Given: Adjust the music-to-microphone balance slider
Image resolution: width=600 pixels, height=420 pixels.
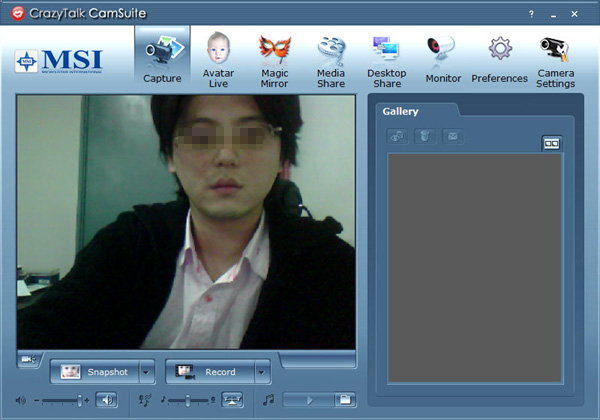Looking at the screenshot, I should click(188, 400).
